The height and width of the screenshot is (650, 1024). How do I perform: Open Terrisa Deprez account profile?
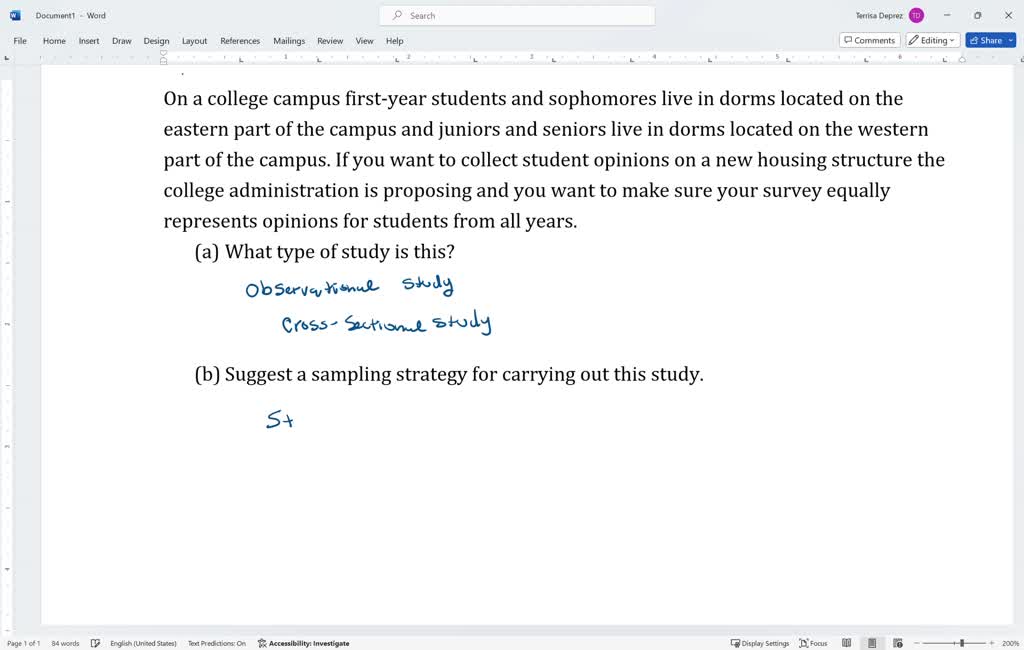coord(878,15)
